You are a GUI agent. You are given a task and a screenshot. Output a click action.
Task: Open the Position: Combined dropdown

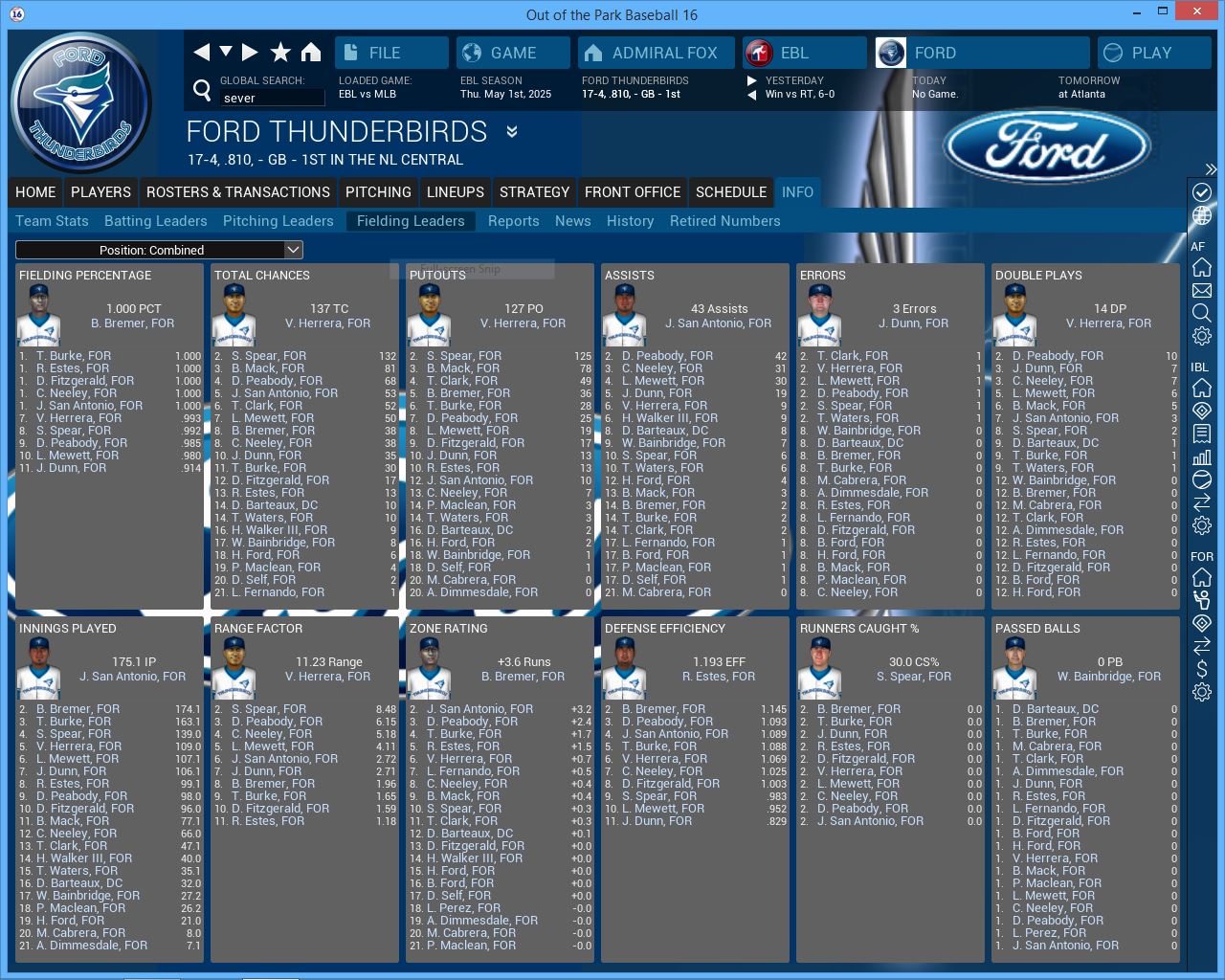[x=159, y=250]
